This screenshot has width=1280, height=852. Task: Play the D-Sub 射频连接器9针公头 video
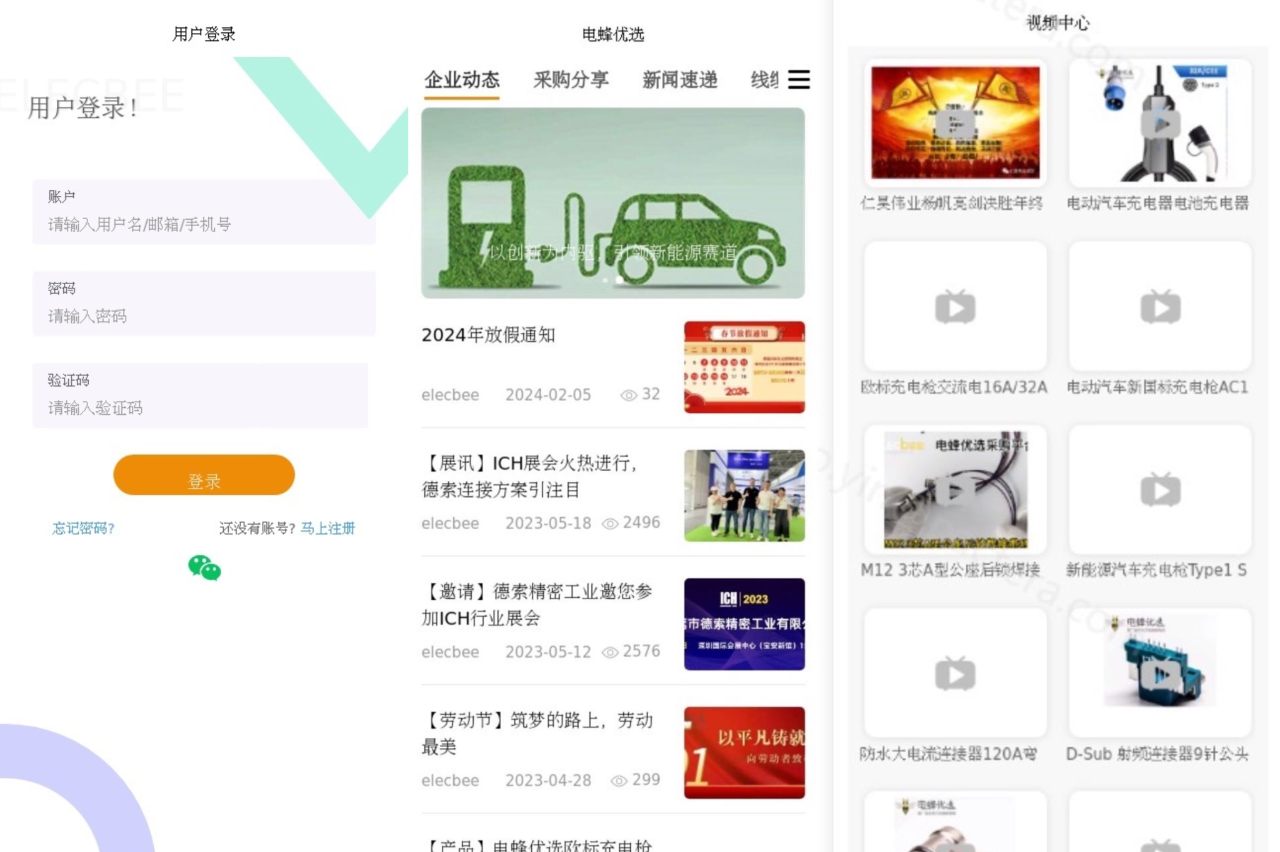point(1160,674)
